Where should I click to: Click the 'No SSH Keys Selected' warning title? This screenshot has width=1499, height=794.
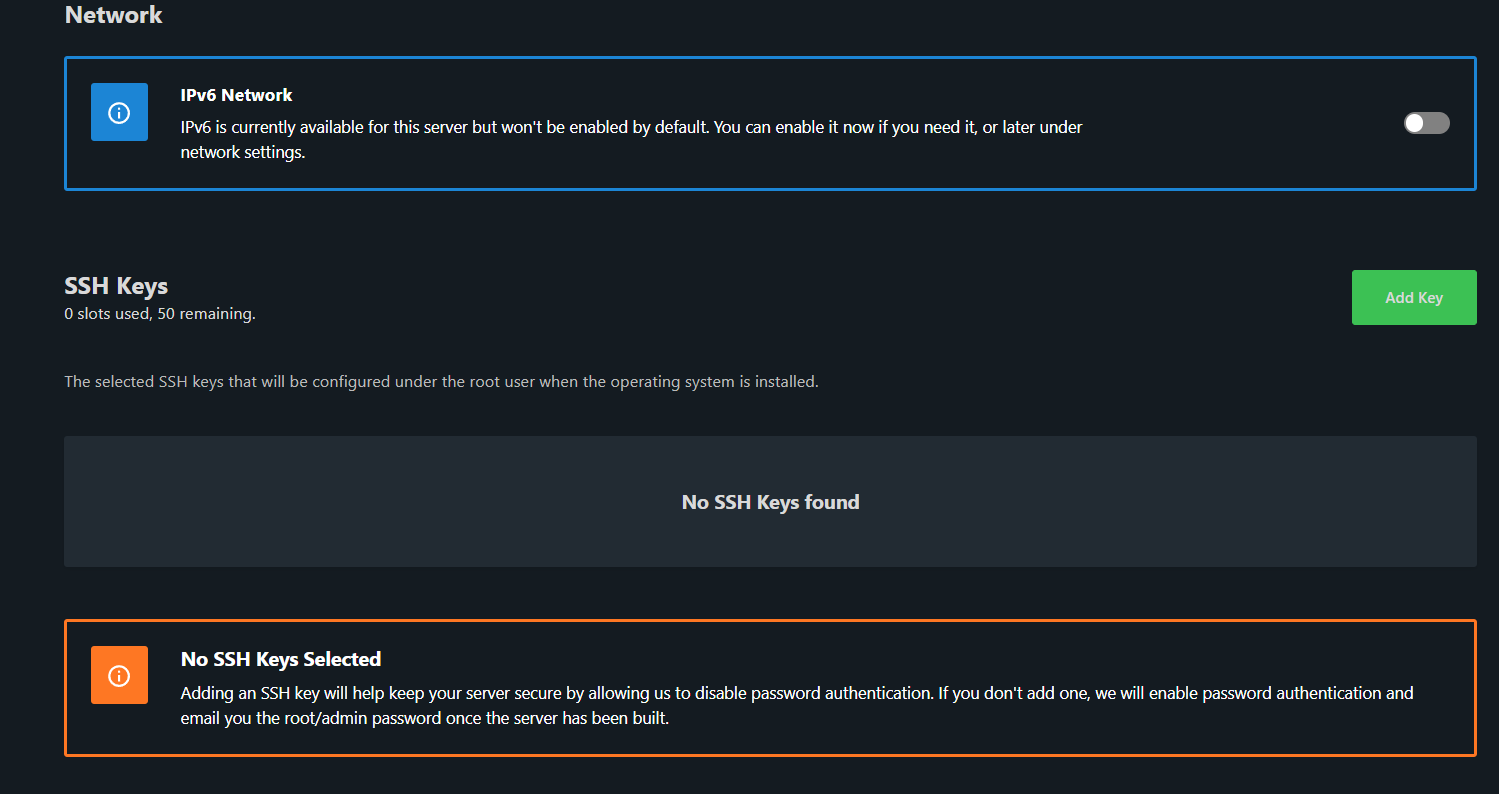pos(281,659)
